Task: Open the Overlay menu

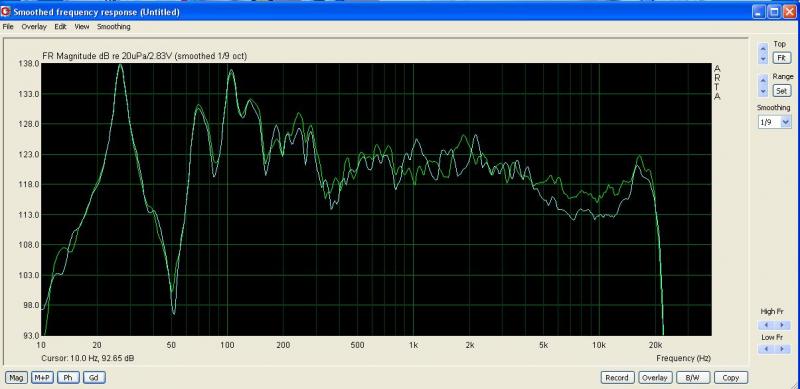Action: point(34,27)
